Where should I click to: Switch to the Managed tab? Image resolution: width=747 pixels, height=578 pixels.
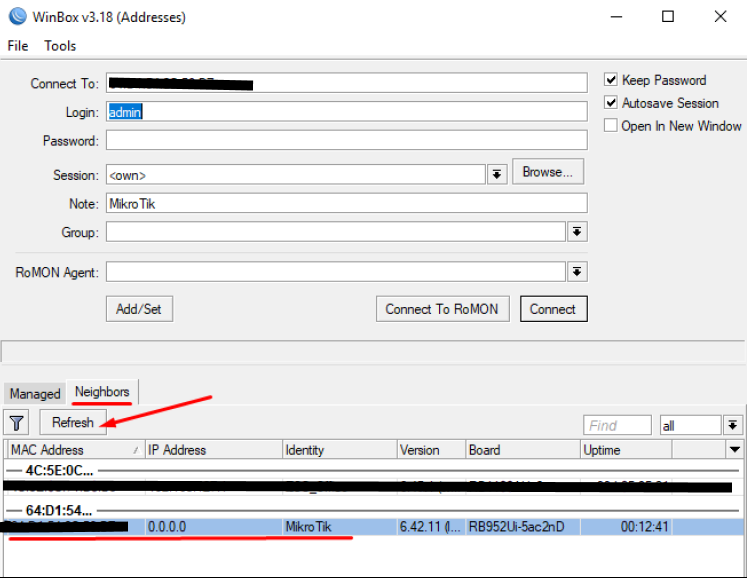35,394
